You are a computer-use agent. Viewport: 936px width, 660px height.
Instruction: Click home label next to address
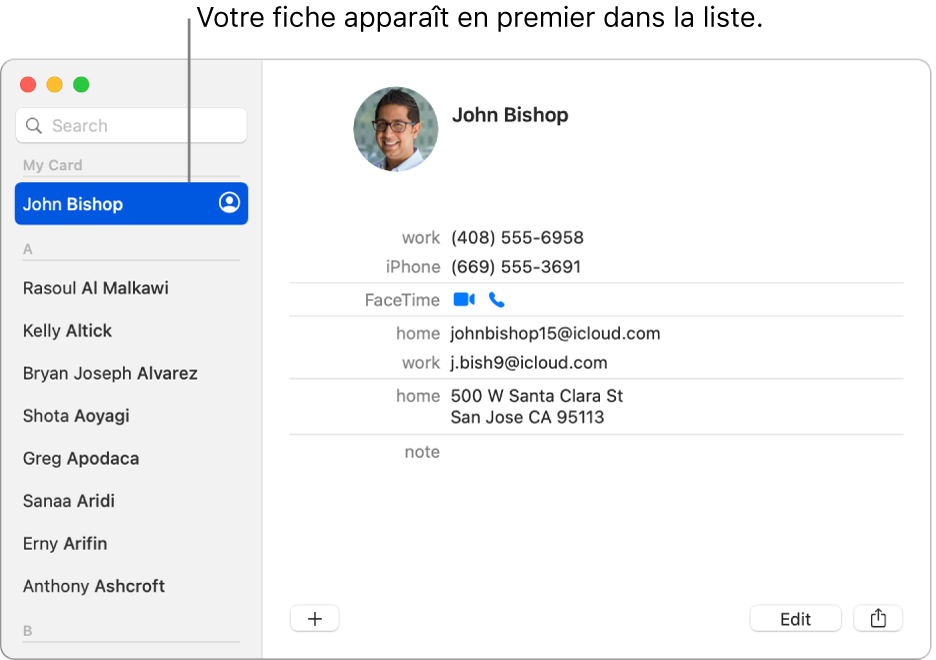pyautogui.click(x=418, y=396)
